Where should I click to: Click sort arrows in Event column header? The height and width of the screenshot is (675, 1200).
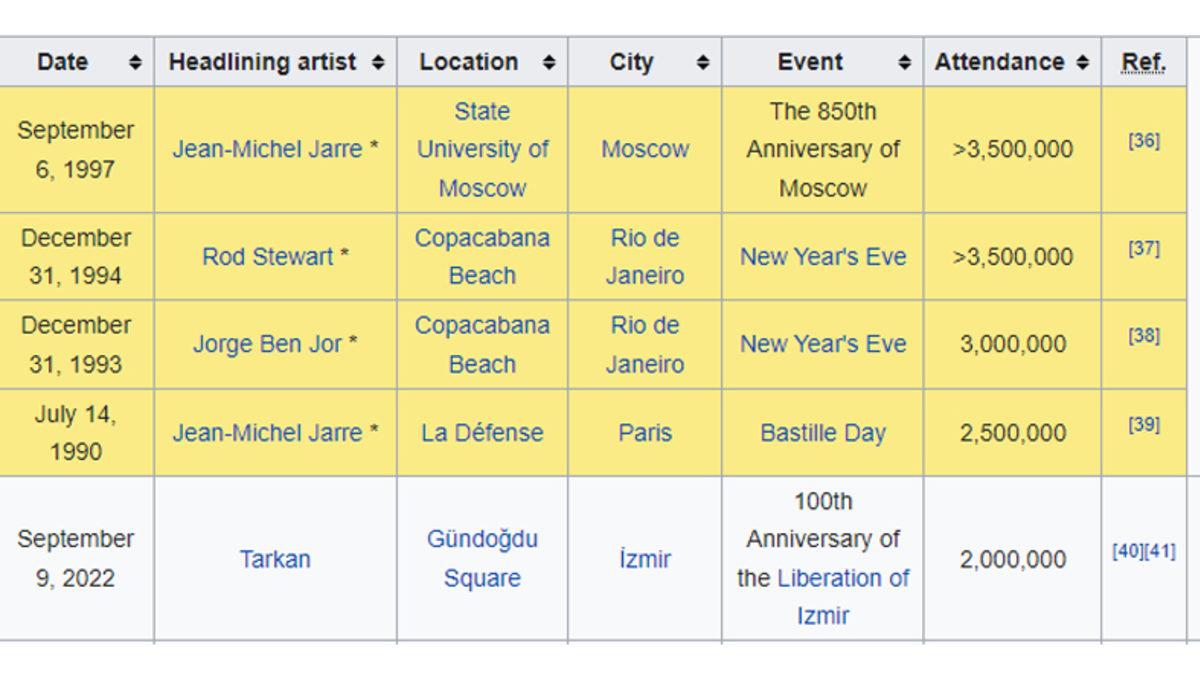click(x=904, y=62)
